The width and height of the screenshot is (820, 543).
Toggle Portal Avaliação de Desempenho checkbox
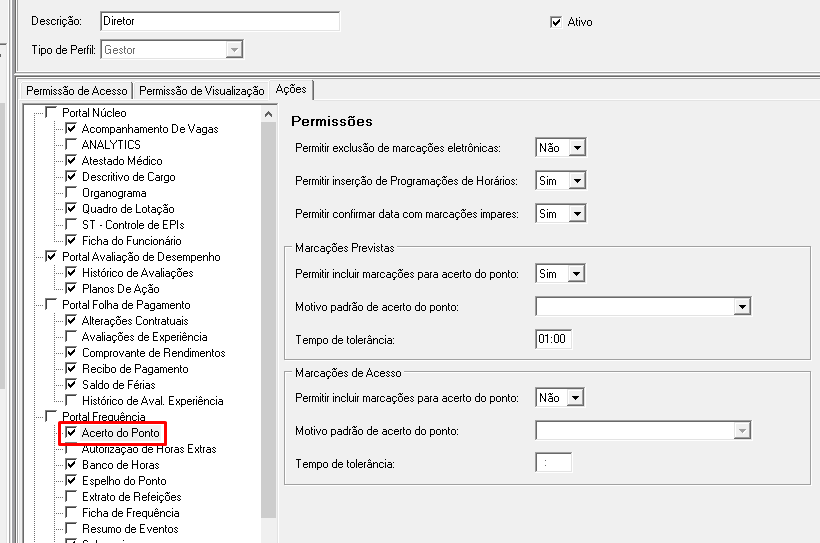click(x=52, y=257)
